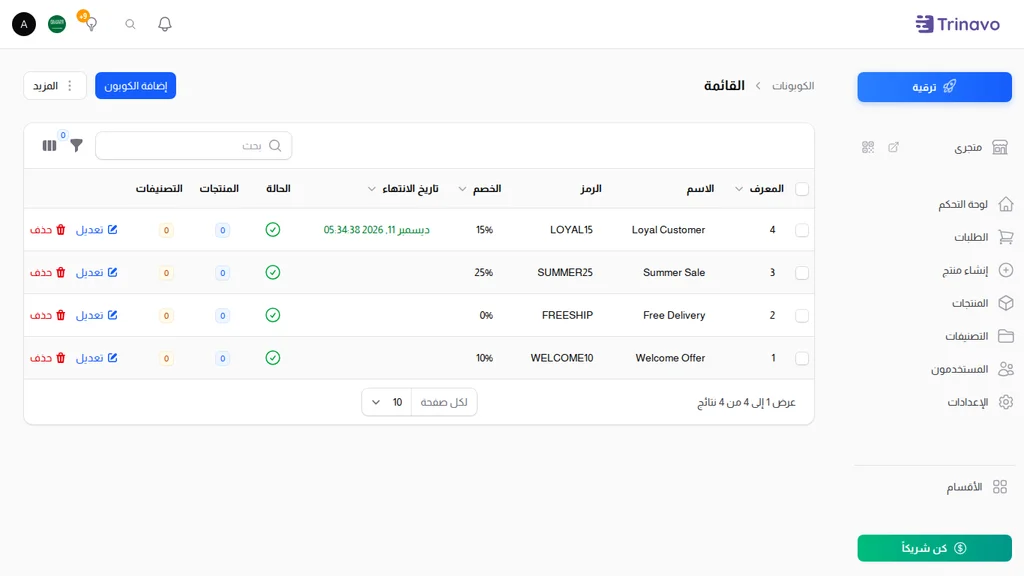Delete the FREESHIP coupon
This screenshot has height=576, width=1024.
click(x=48, y=315)
